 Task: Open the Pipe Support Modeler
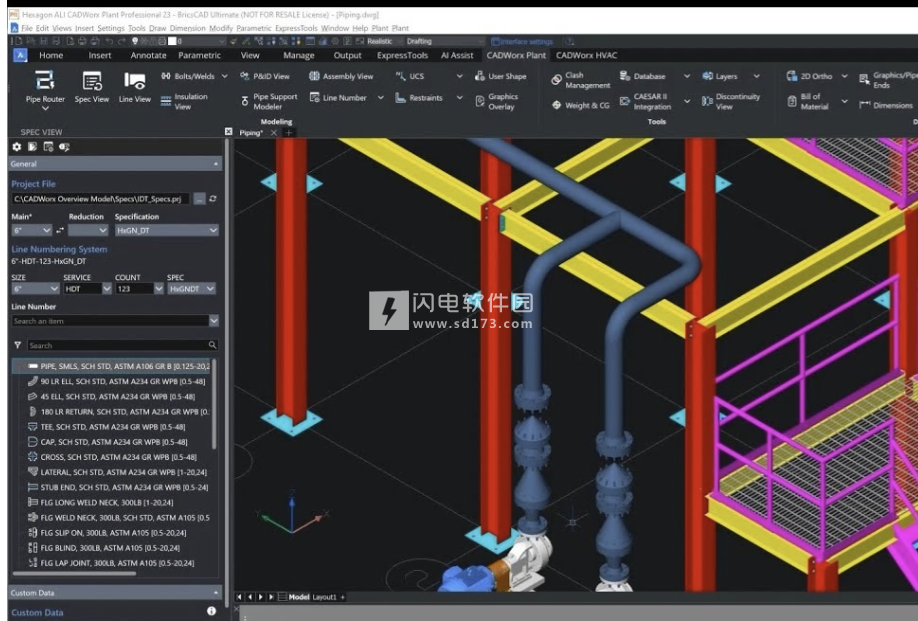click(x=269, y=101)
